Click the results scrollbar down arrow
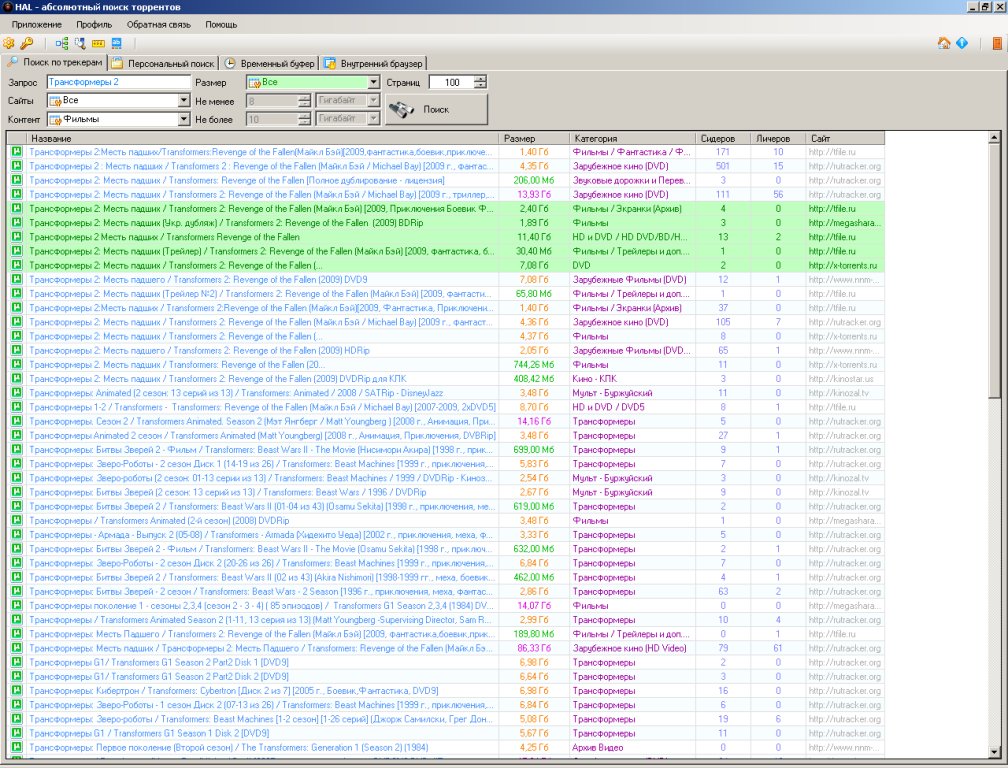The image size is (1008, 768). [994, 751]
